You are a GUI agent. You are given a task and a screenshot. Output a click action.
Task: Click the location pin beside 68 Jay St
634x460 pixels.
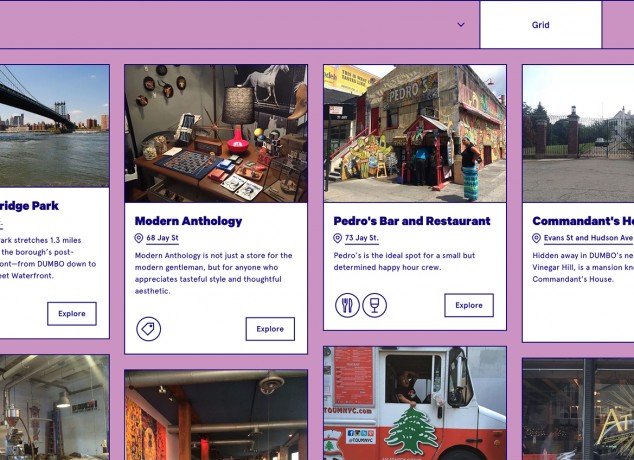(139, 238)
